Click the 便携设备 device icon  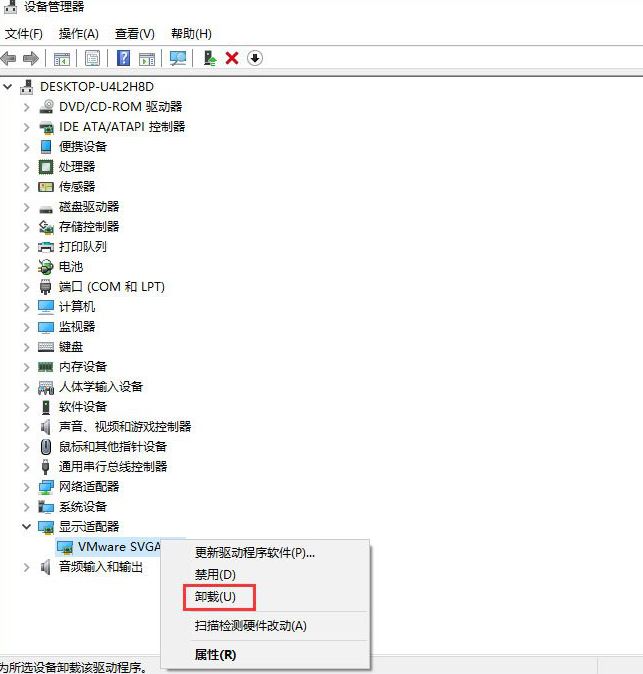pyautogui.click(x=46, y=147)
